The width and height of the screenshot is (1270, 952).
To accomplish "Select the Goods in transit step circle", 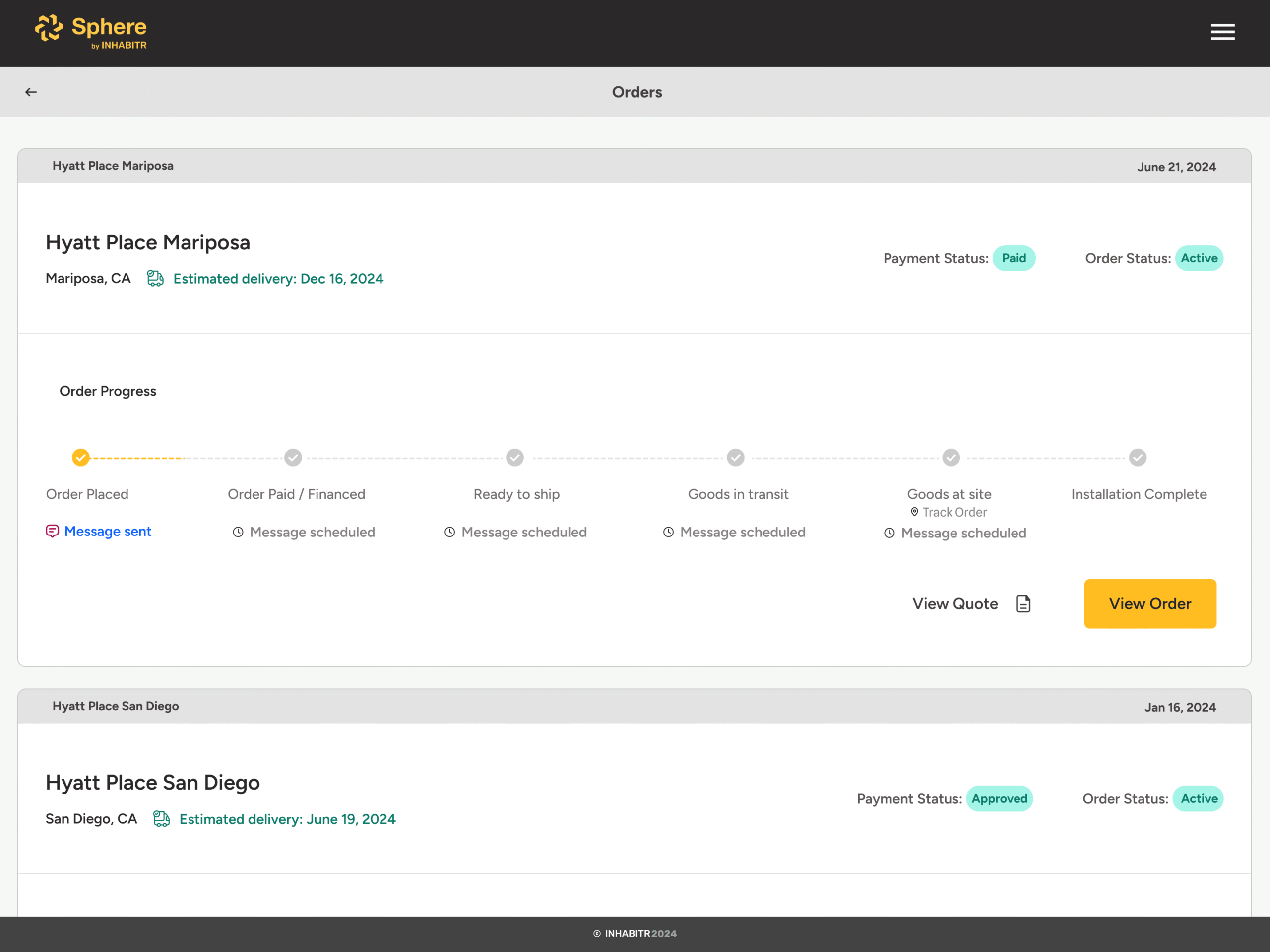I will (x=736, y=457).
